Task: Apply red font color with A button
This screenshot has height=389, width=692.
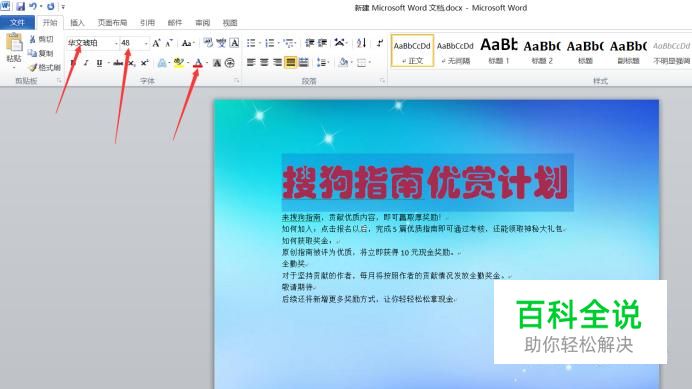Action: (198, 63)
